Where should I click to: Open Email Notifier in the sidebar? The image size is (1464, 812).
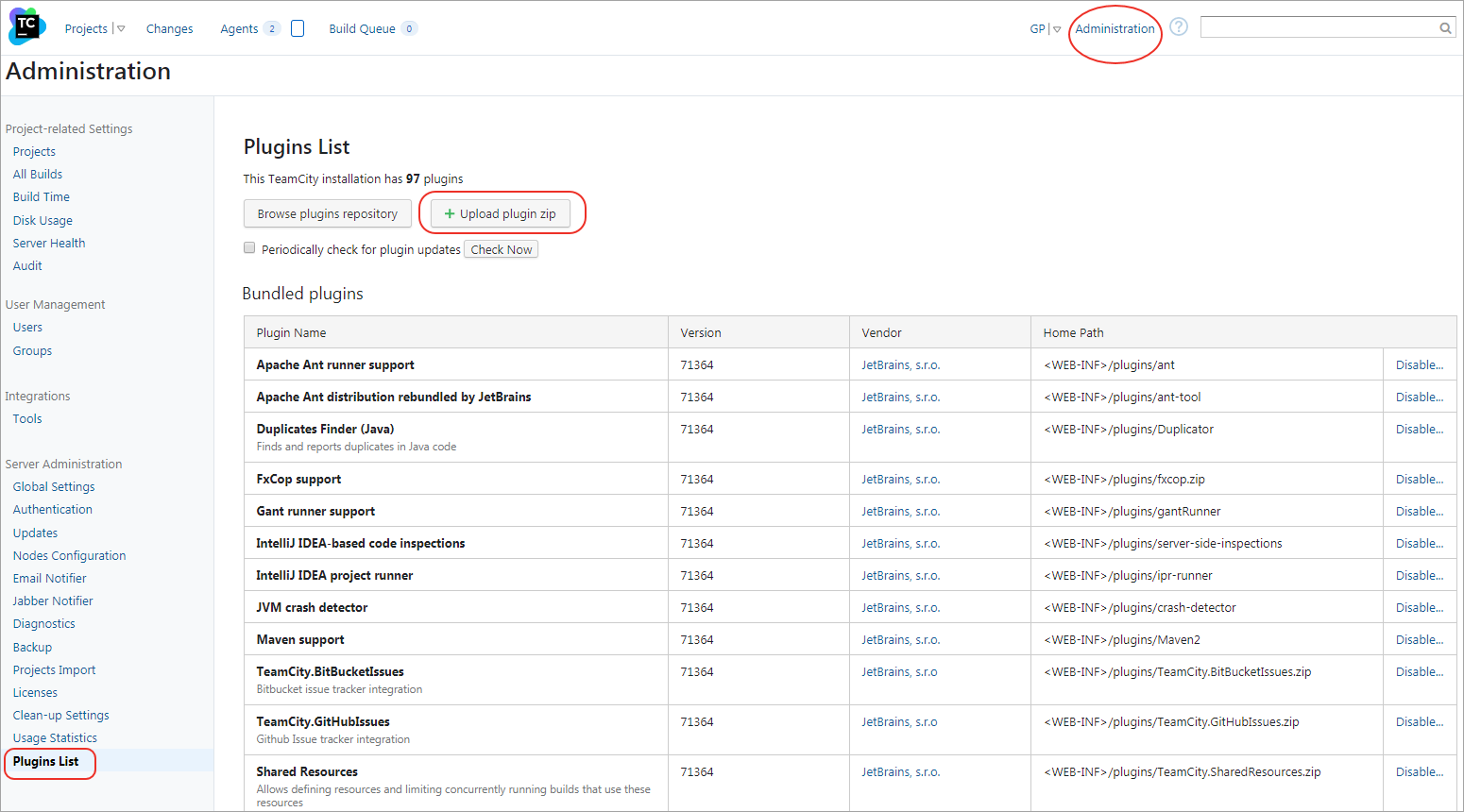pos(49,579)
